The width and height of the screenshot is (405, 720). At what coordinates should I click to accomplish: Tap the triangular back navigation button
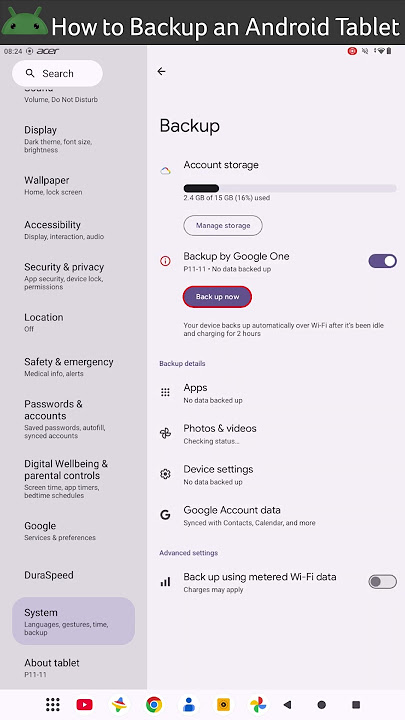[287, 704]
